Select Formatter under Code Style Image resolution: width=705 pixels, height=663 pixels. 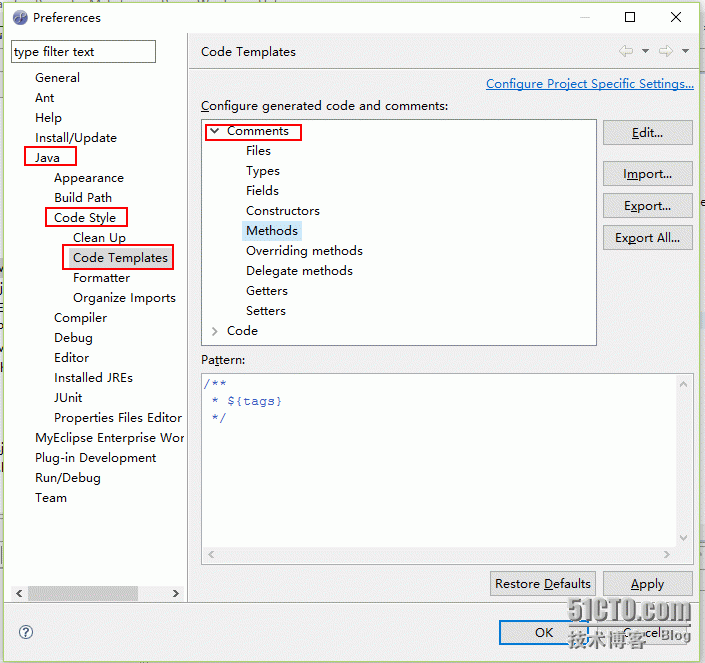coord(102,278)
